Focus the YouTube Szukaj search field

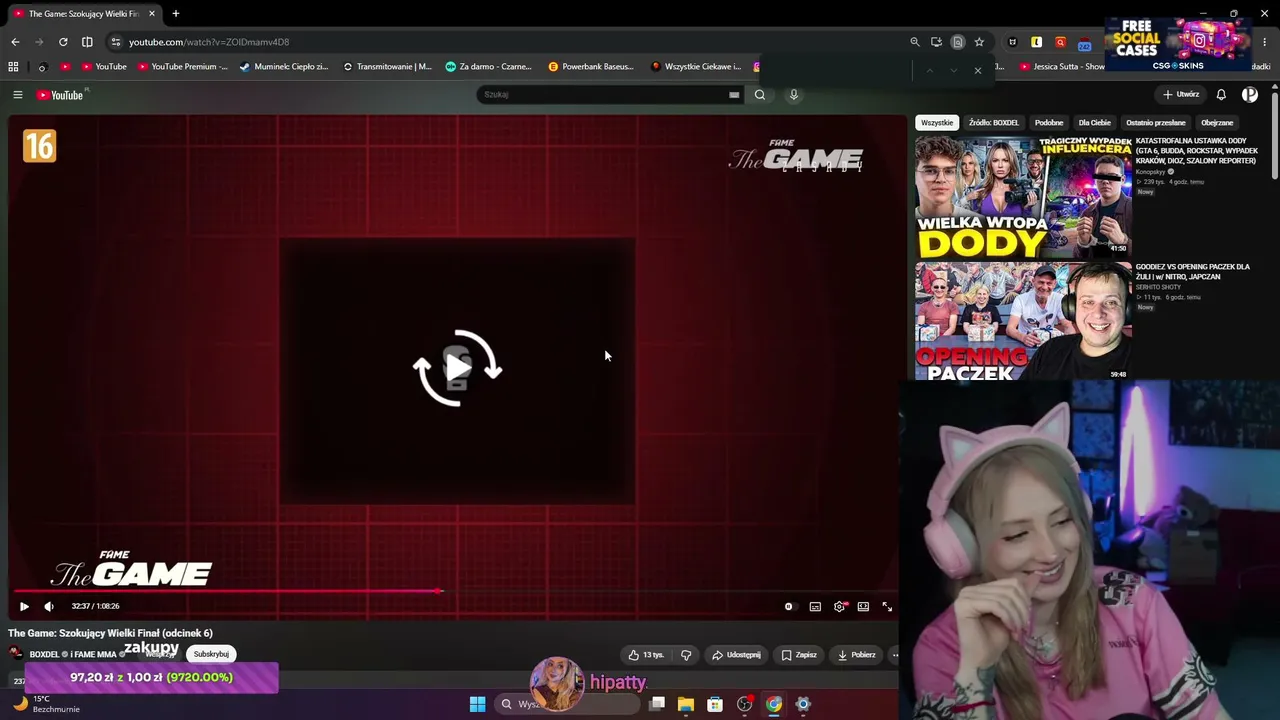(603, 95)
